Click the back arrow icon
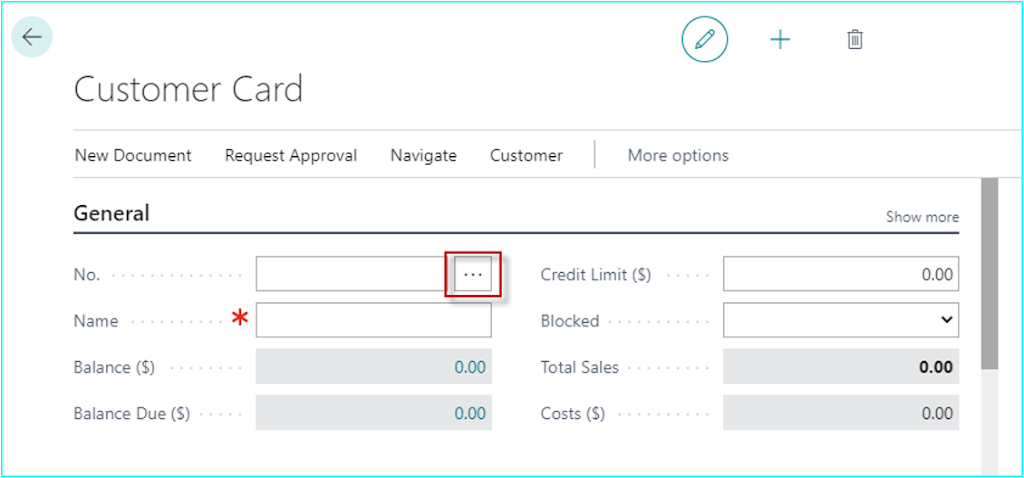 32,37
